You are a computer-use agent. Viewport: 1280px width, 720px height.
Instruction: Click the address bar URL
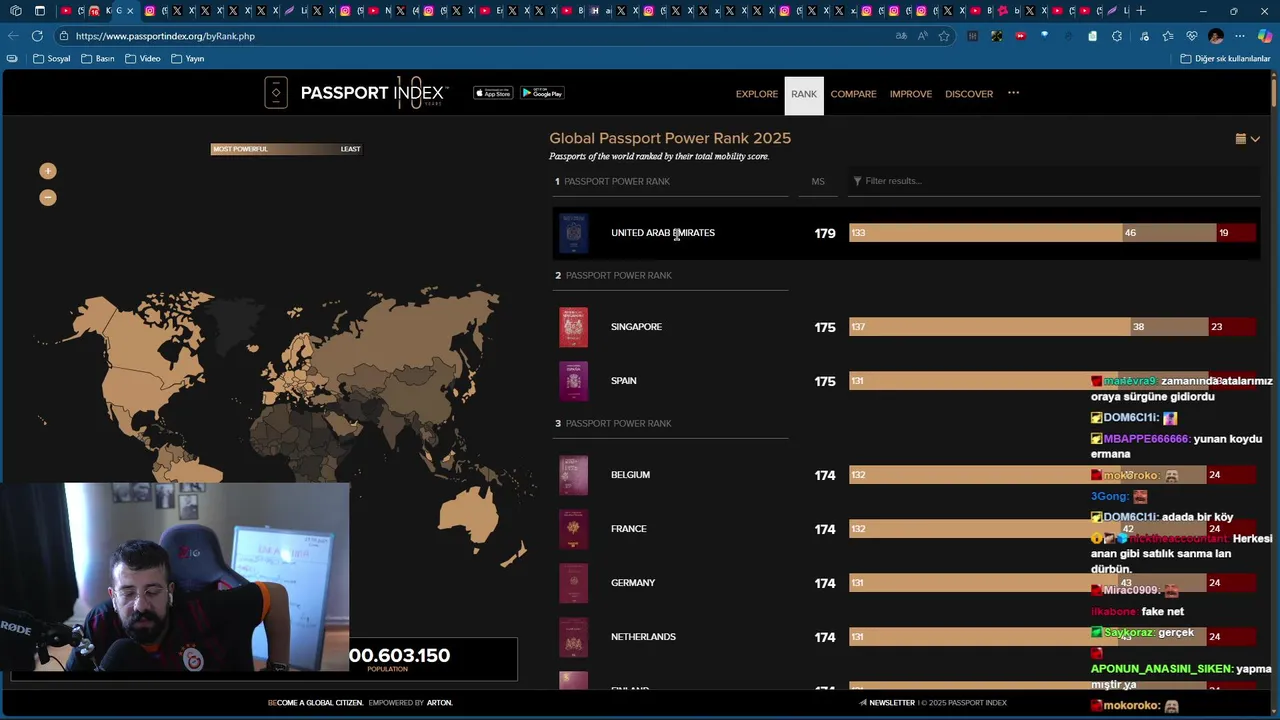point(165,36)
